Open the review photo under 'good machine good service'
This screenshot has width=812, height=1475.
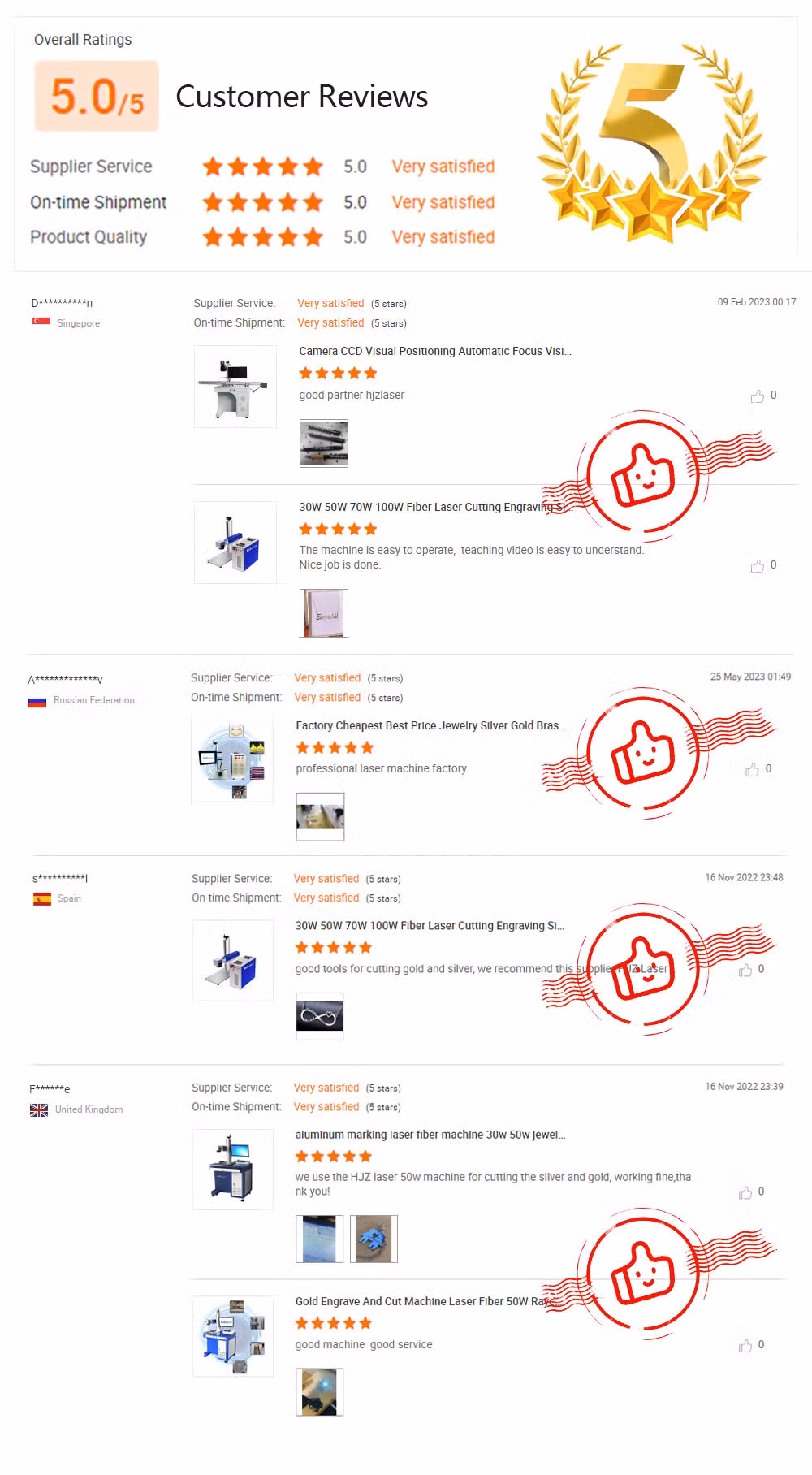point(320,1392)
